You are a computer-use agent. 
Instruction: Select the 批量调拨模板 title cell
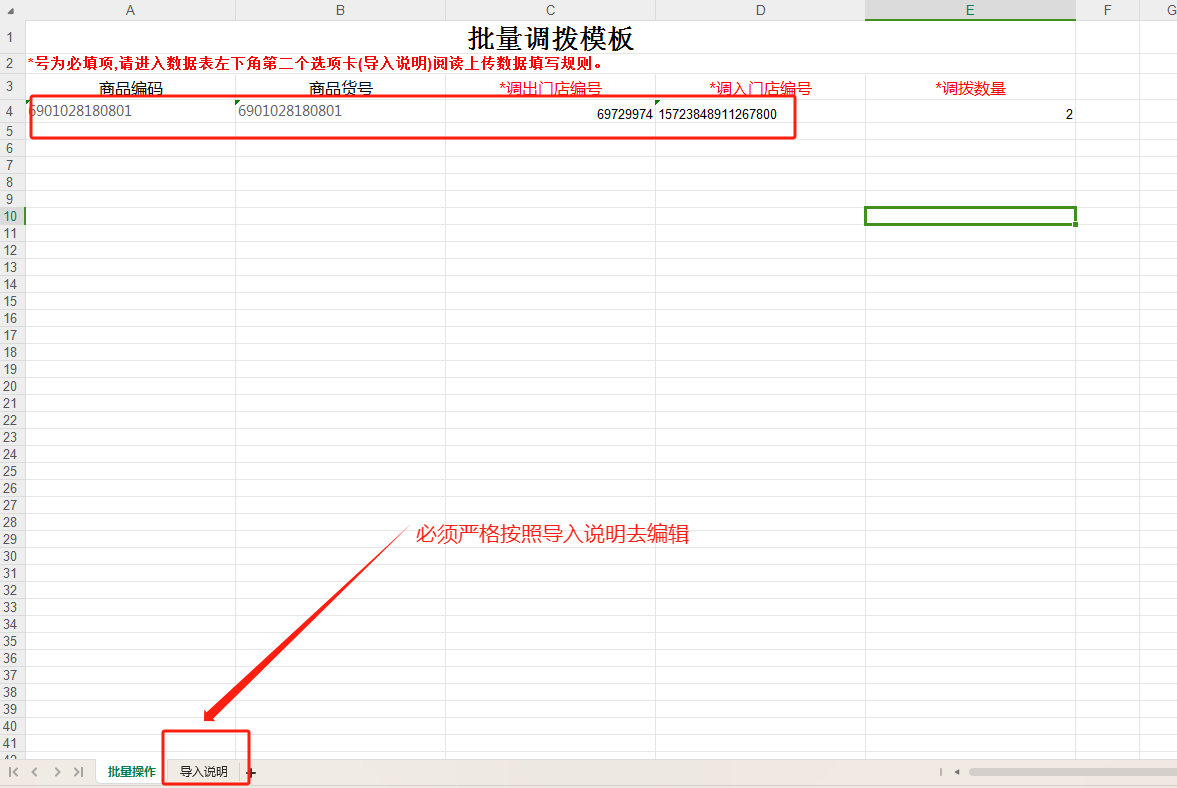tap(550, 38)
